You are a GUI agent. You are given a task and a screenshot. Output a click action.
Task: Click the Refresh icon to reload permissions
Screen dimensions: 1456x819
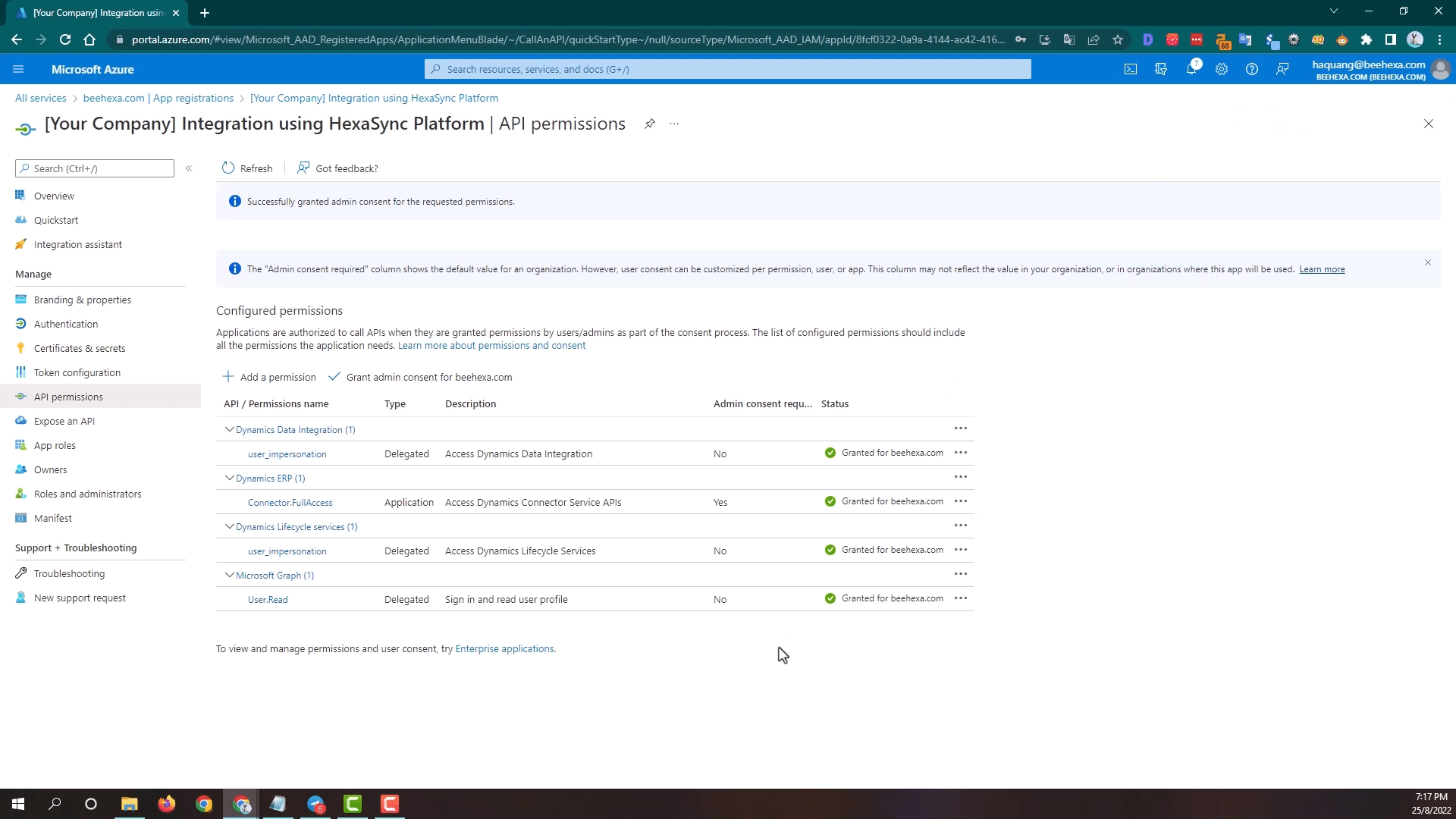[x=228, y=168]
